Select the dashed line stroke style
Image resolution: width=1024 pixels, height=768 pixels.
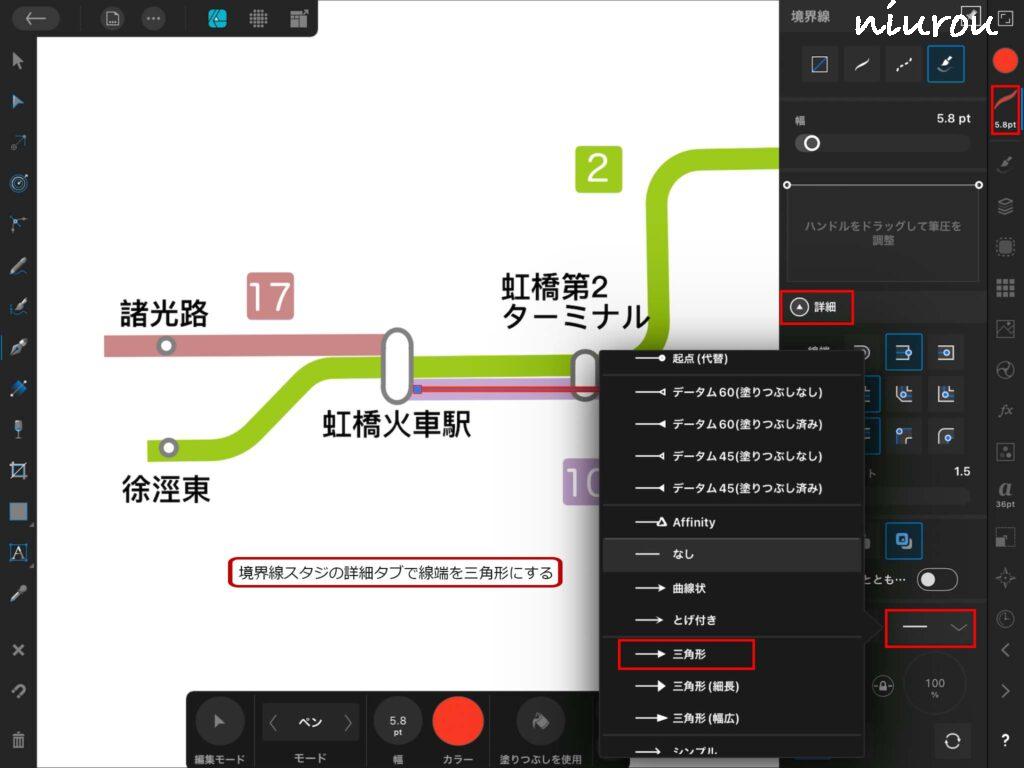tap(903, 64)
